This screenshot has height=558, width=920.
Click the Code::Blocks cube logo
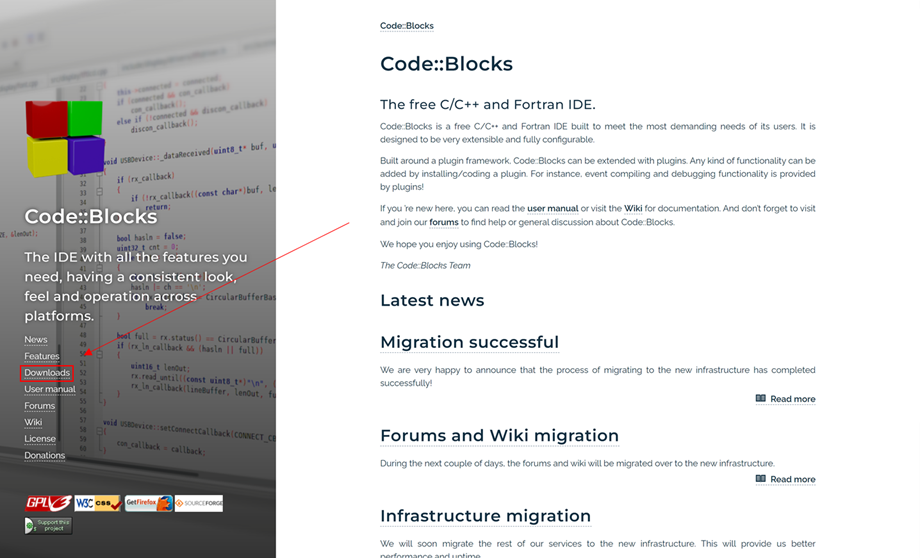[x=65, y=139]
